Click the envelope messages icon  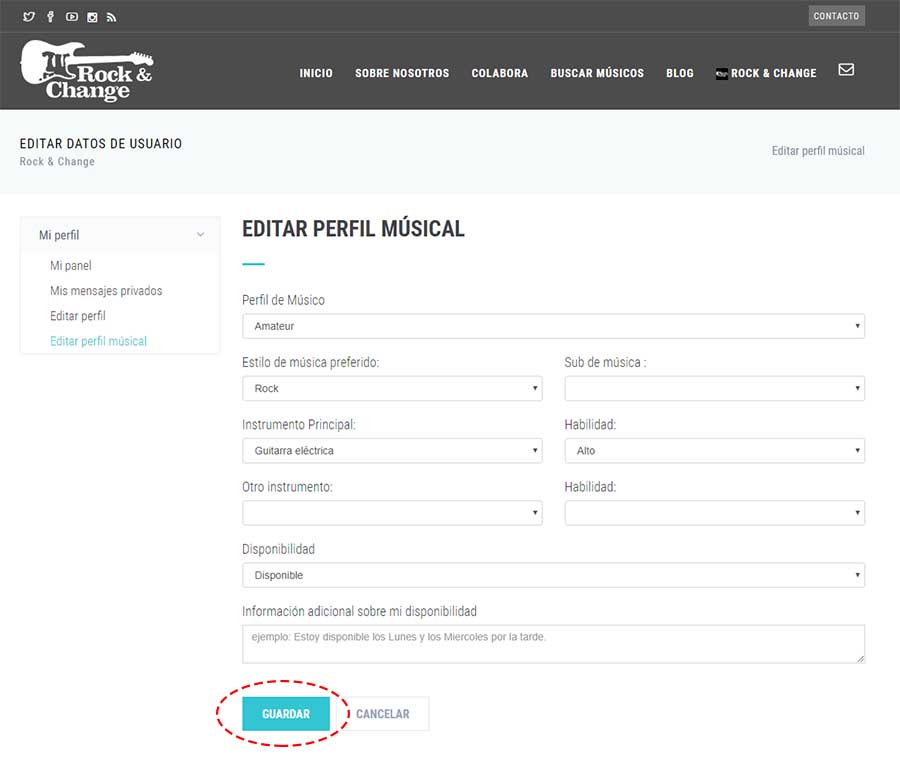pos(846,70)
